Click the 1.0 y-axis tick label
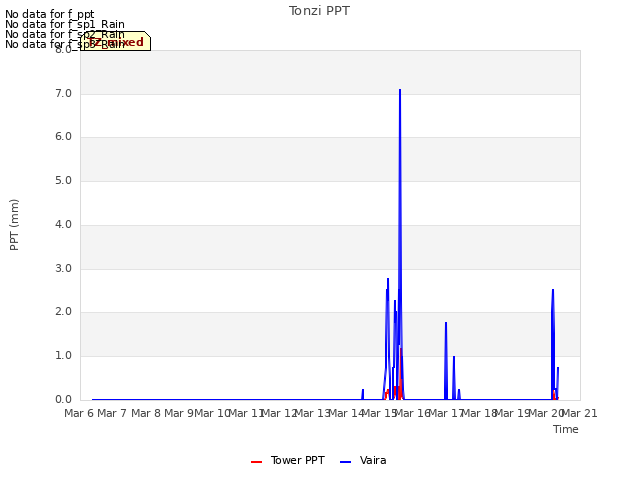The image size is (640, 480). pos(63,356)
